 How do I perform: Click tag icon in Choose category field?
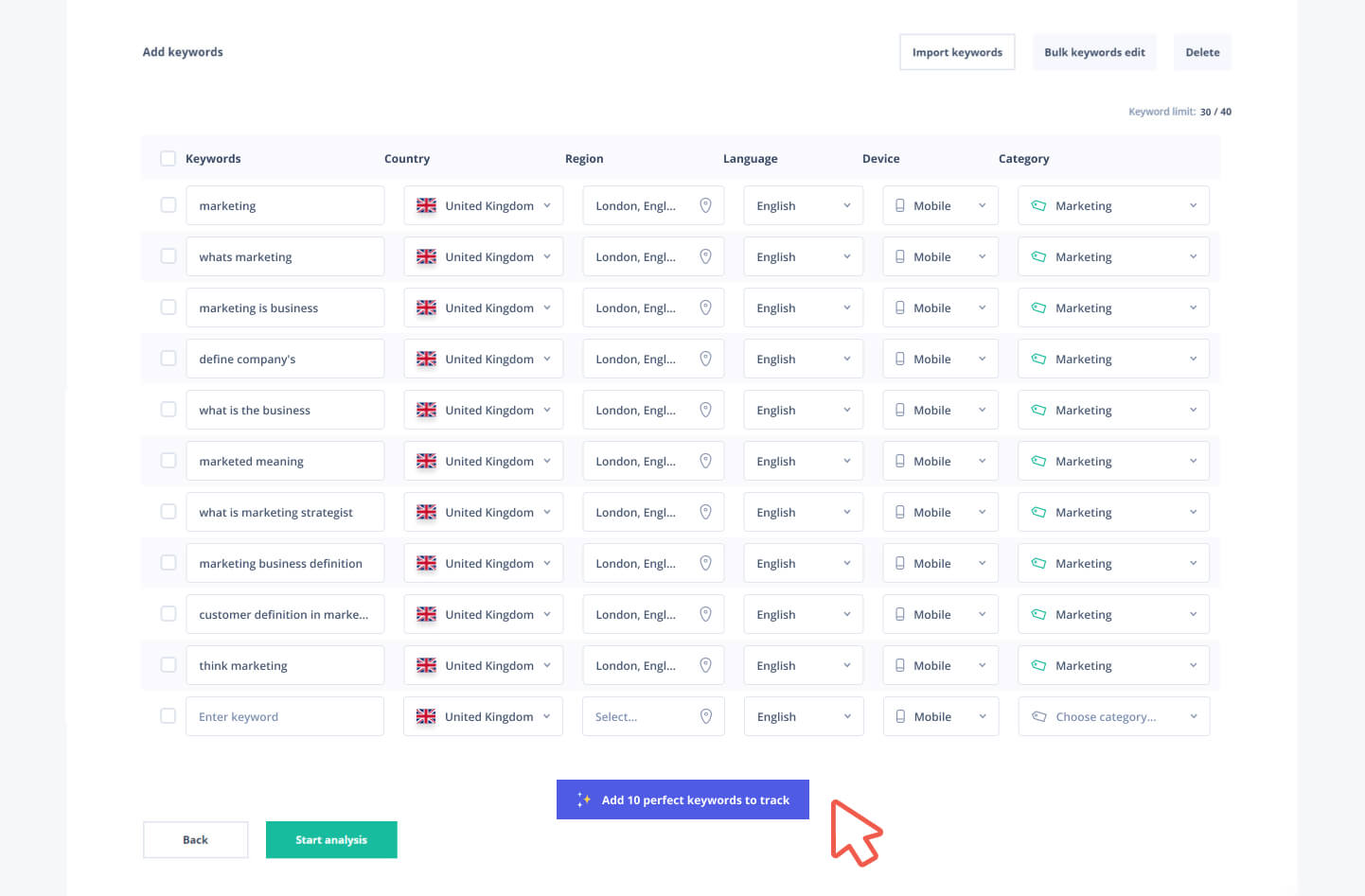[1038, 716]
